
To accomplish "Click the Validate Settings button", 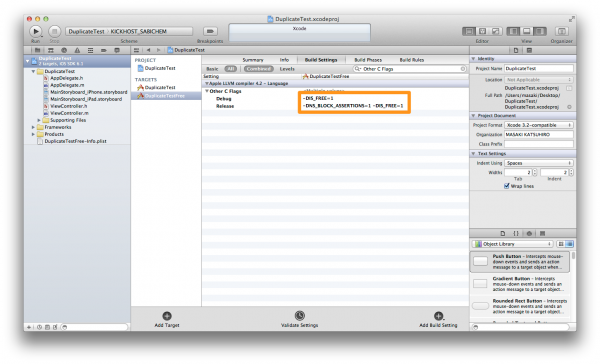I will 300,319.
